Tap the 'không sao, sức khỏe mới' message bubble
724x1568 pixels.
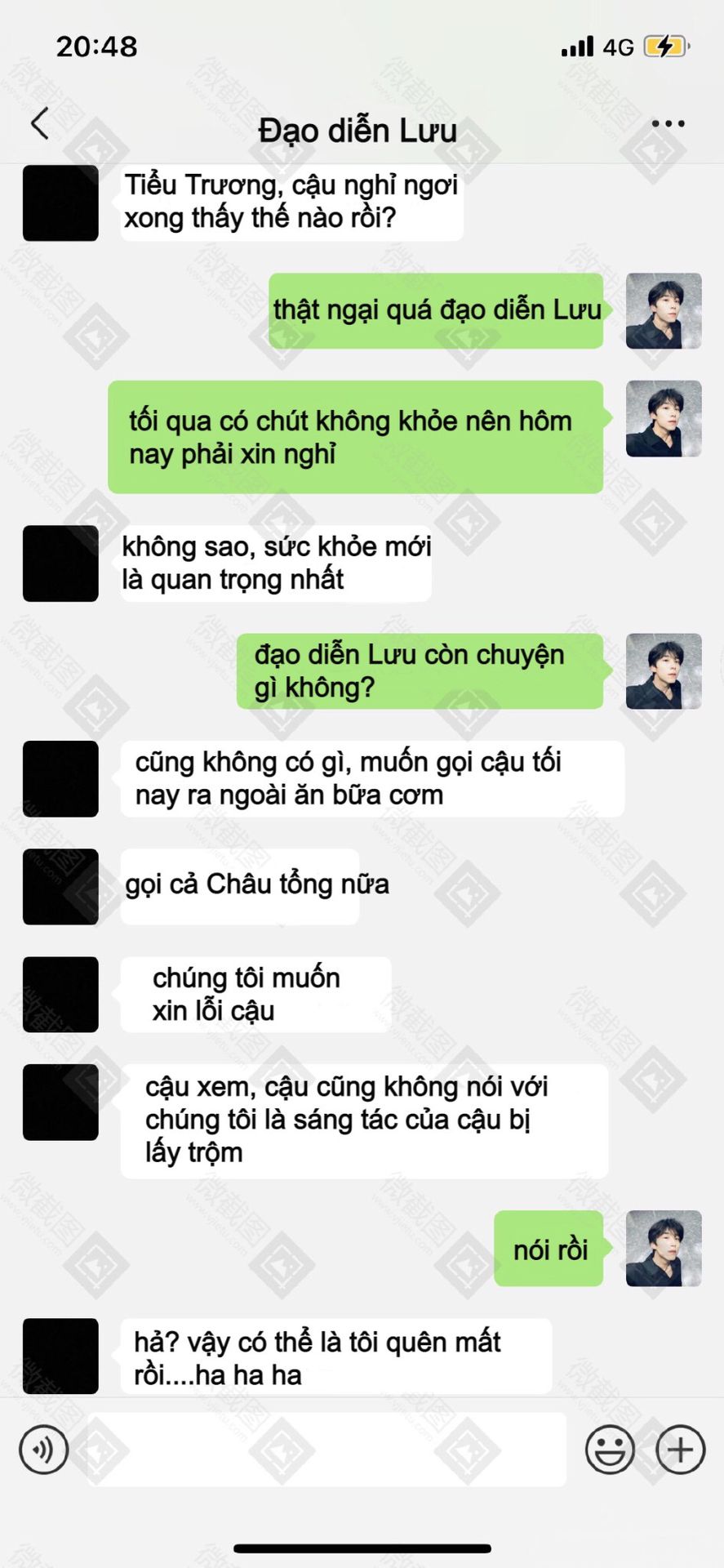(276, 563)
